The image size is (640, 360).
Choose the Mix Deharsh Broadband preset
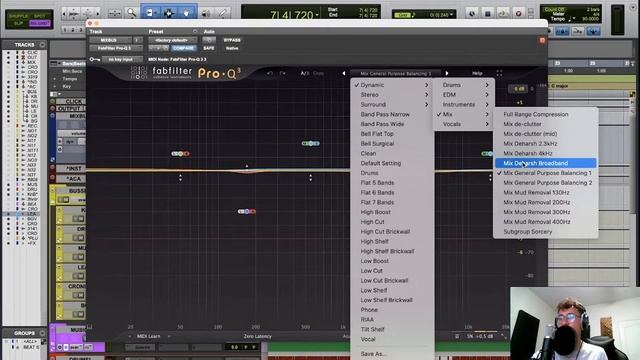(x=545, y=163)
